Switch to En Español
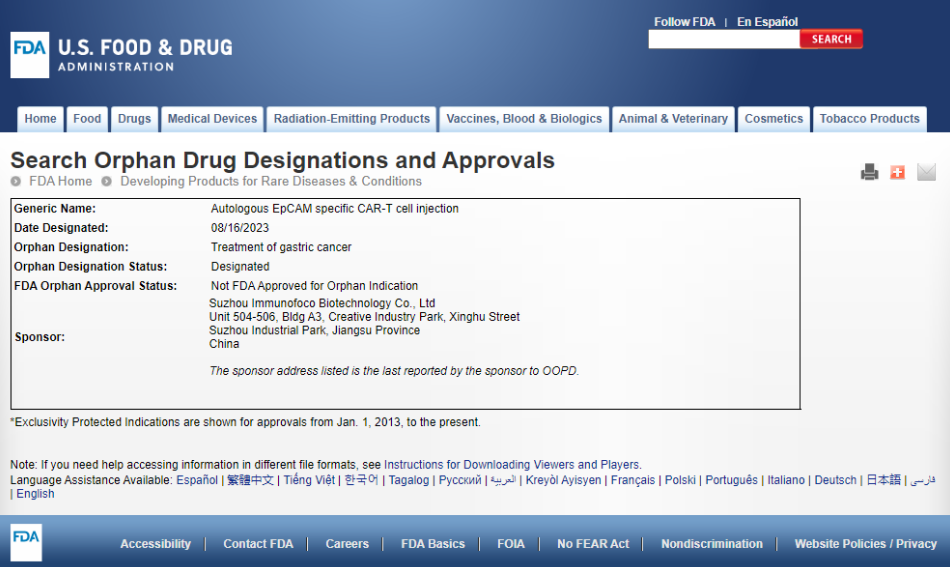 767,22
